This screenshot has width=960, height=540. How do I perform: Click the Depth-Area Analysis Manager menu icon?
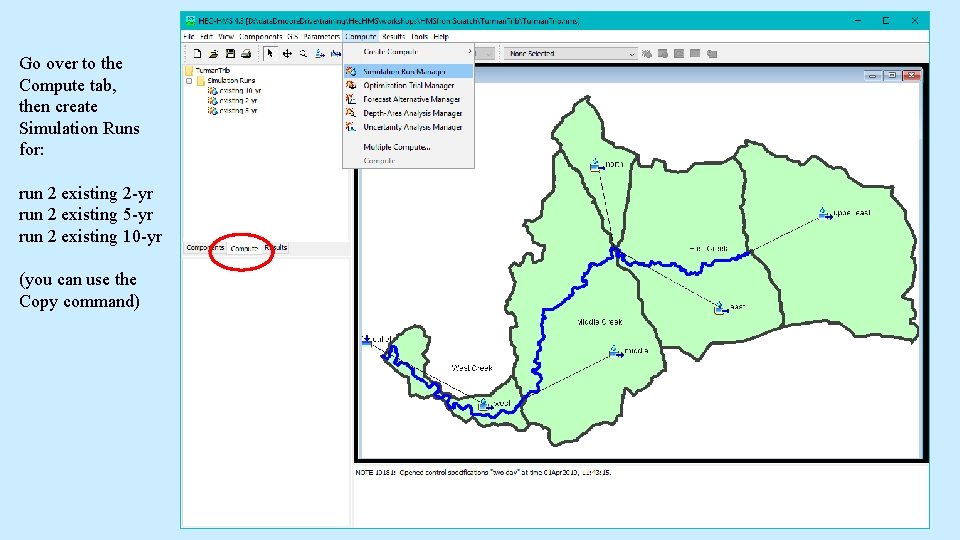(351, 113)
